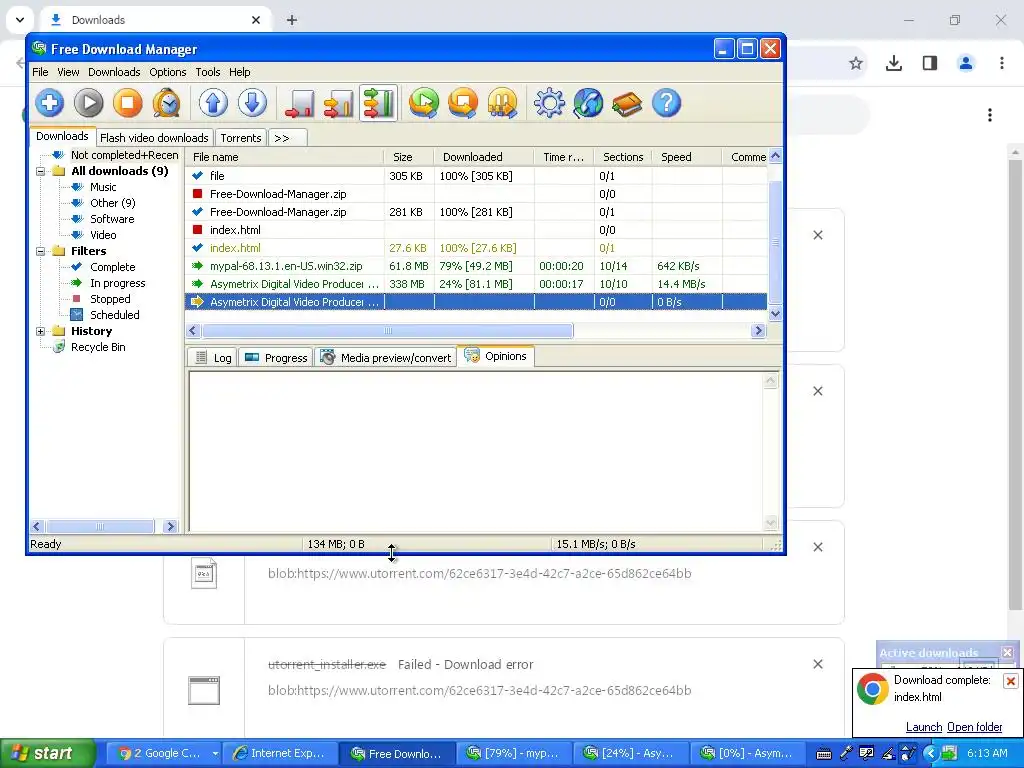
Task: Open the Help menu
Action: click(240, 72)
